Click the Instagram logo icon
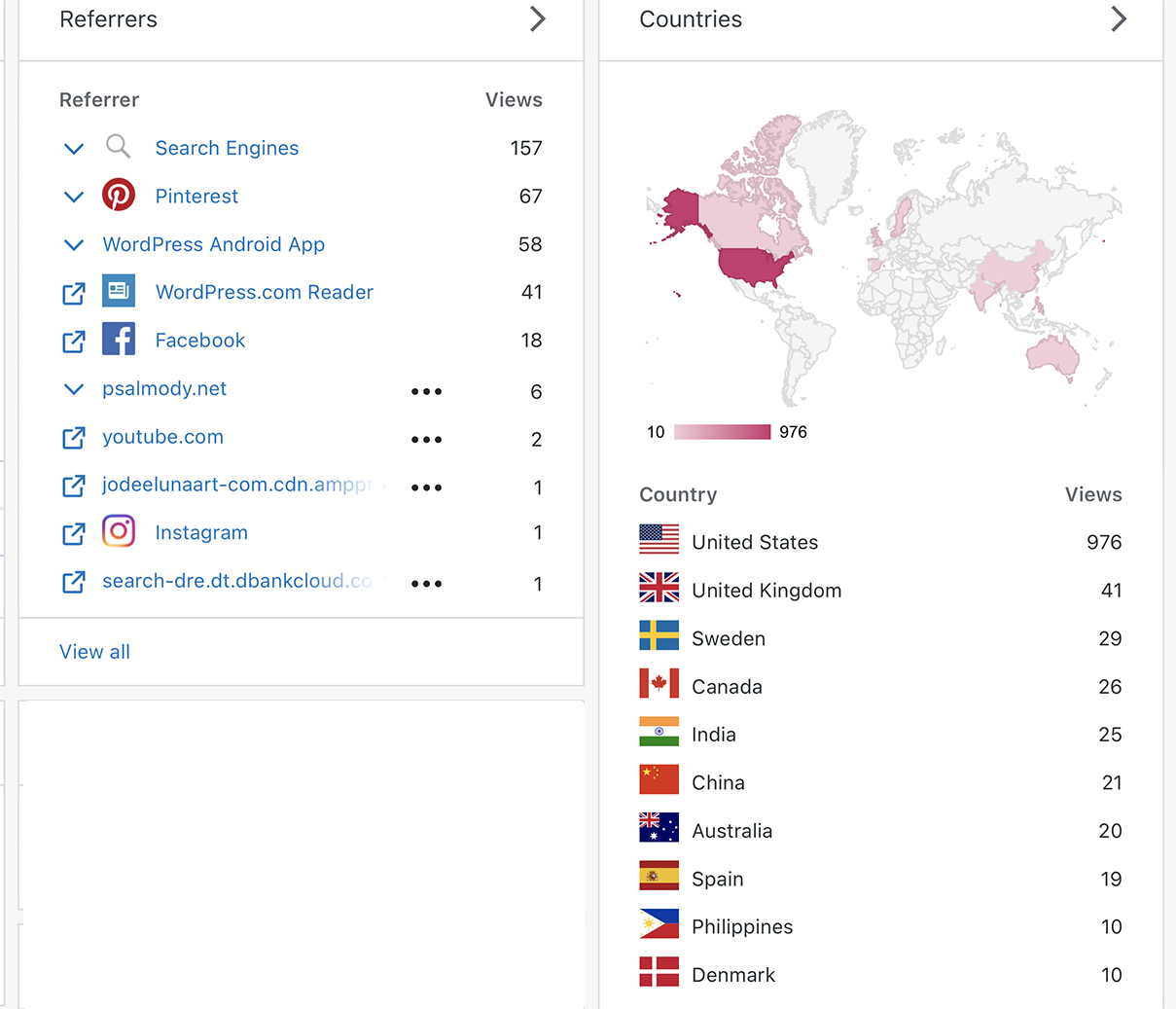The width and height of the screenshot is (1176, 1009). tap(119, 531)
